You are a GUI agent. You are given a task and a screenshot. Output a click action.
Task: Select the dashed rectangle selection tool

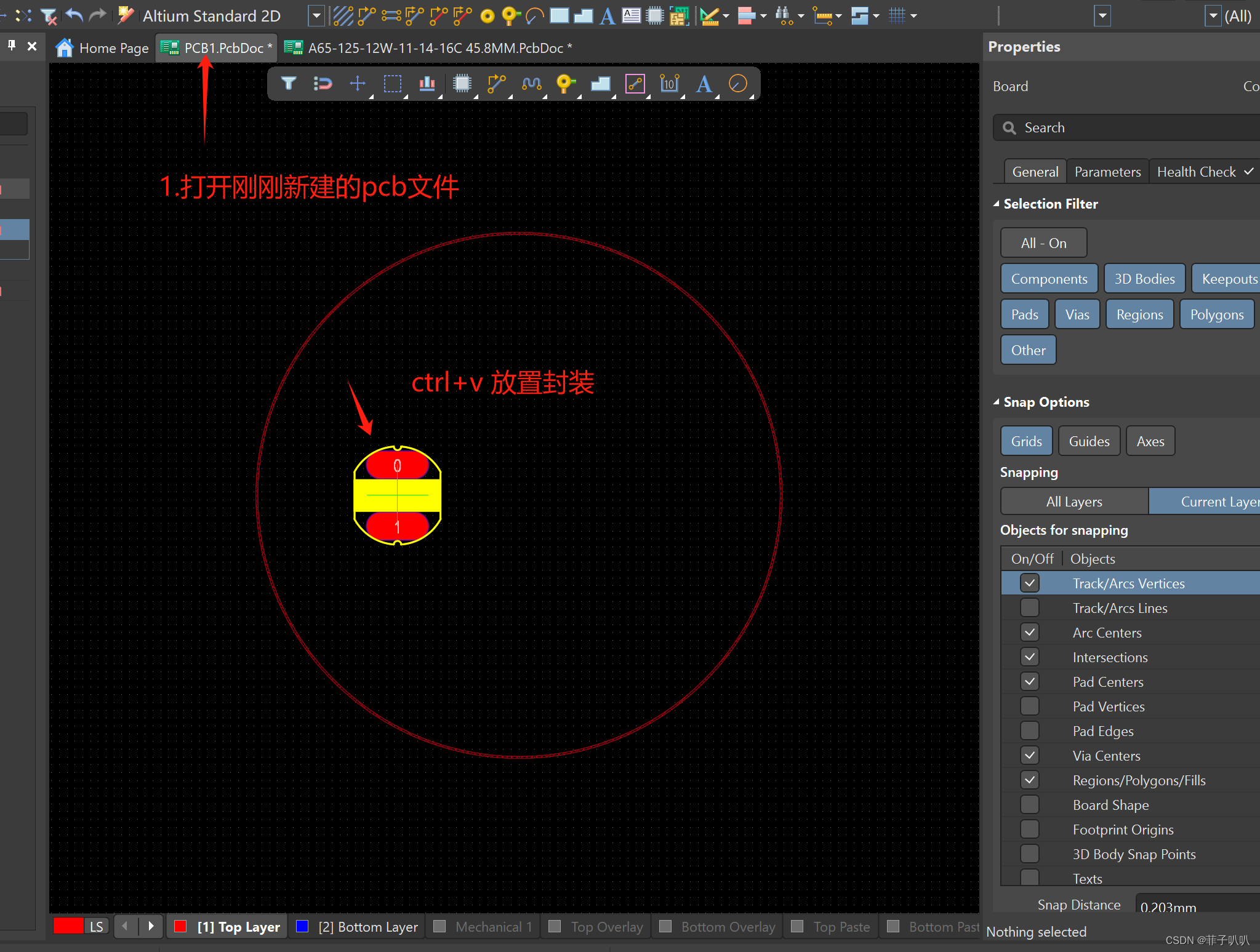pos(392,83)
